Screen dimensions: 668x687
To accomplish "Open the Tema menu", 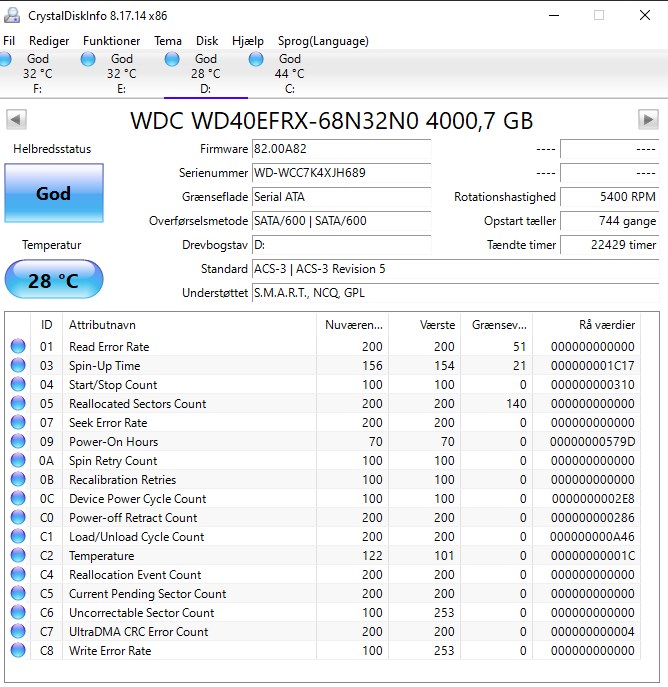I will click(168, 41).
